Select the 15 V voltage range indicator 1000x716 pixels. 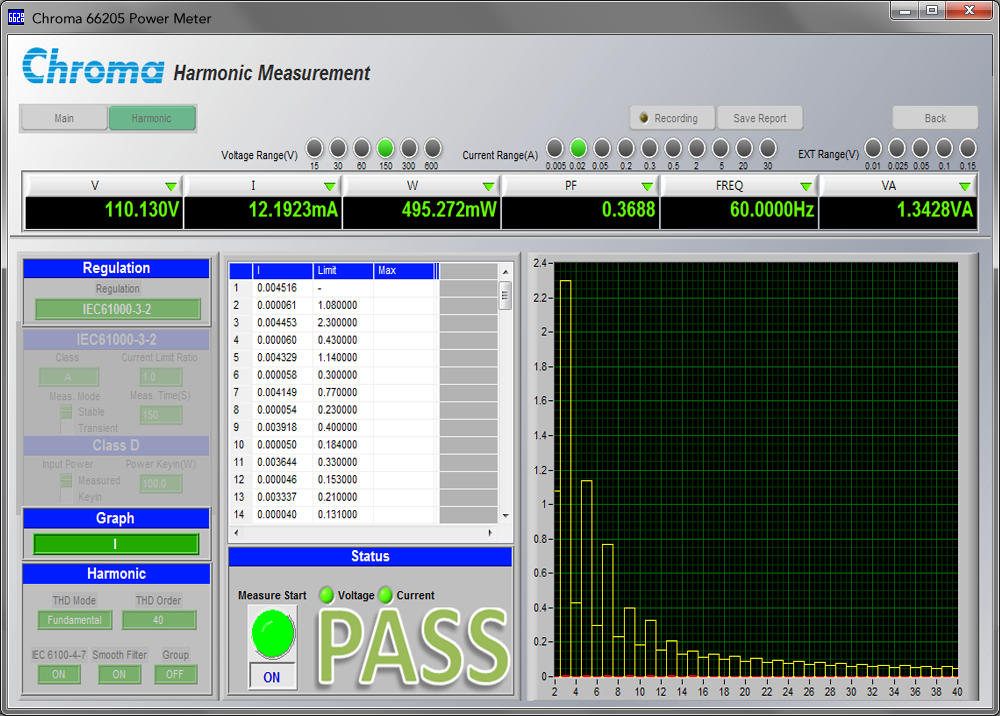314,149
